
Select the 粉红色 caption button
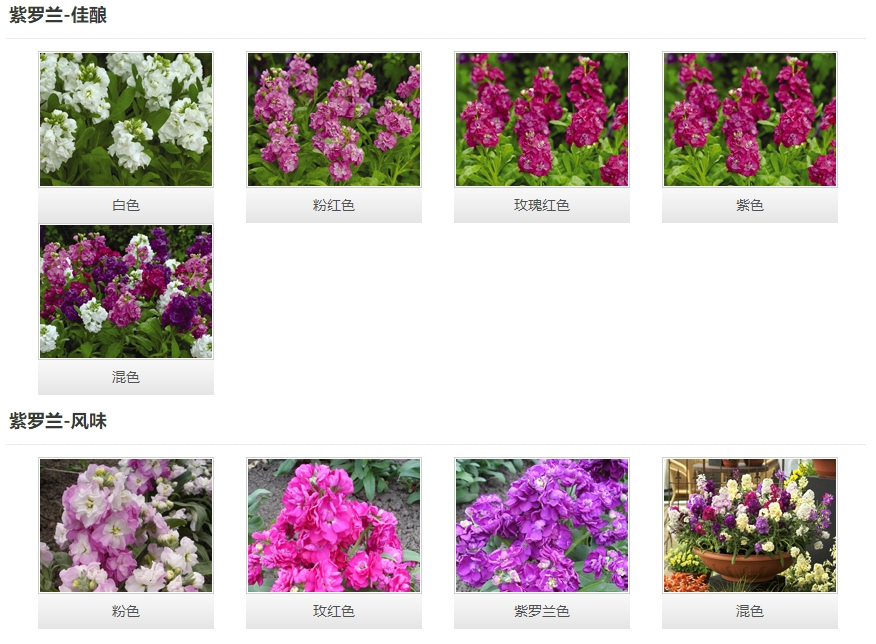334,205
